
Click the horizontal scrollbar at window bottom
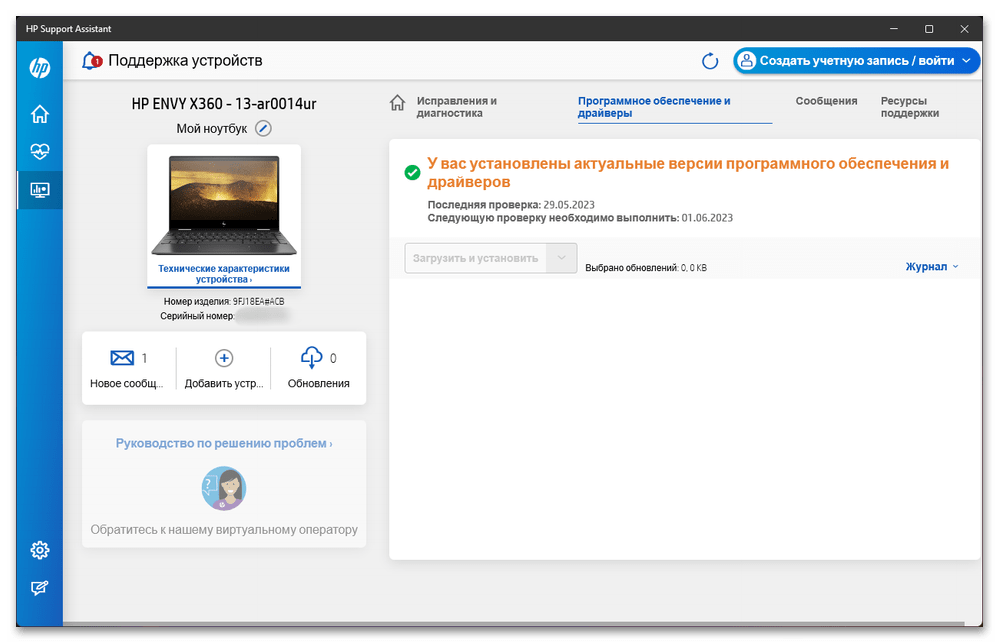(513, 623)
